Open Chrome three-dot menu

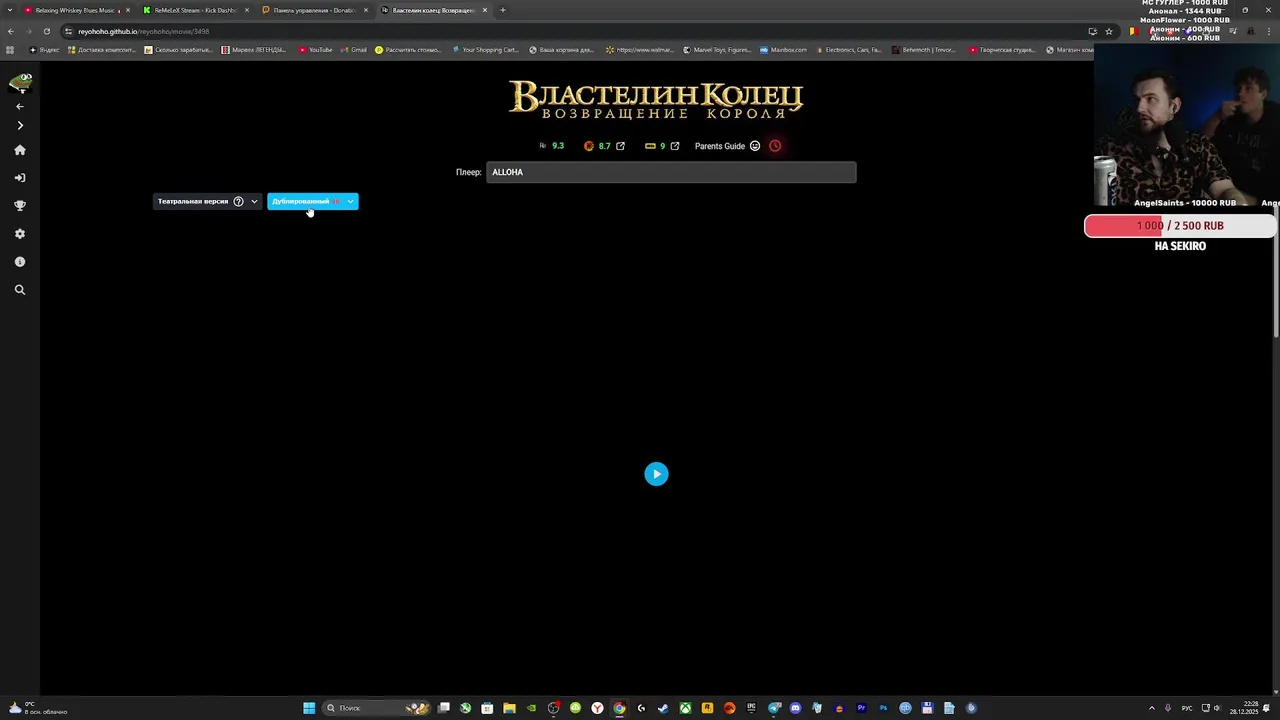tap(1271, 31)
